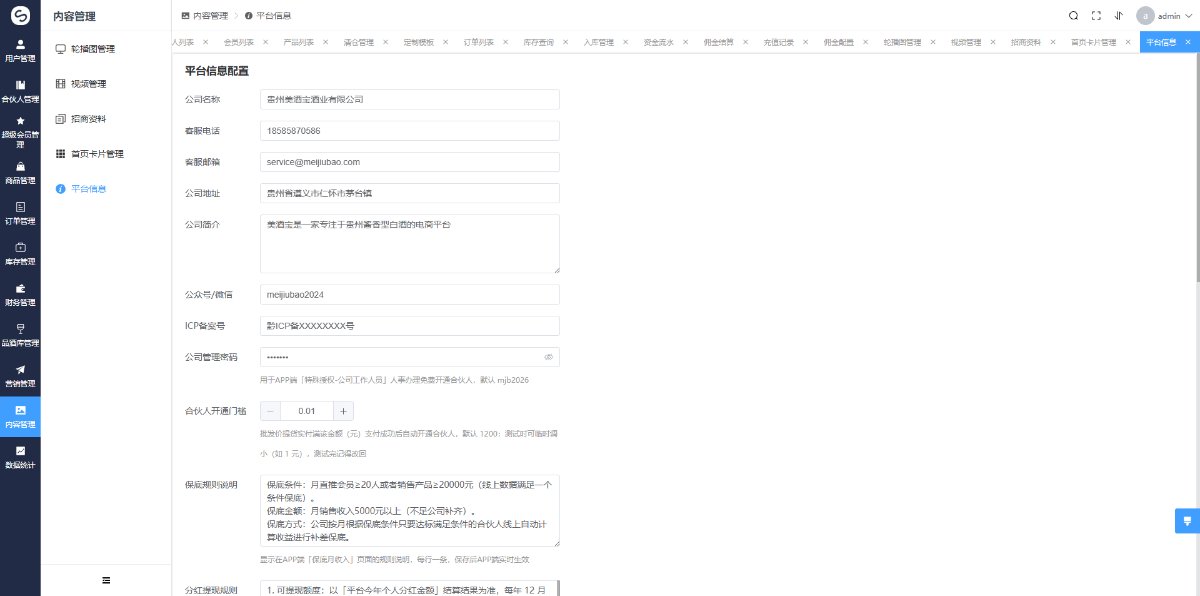The width and height of the screenshot is (1200, 596).
Task: Switch to the 招商资料 tab
Action: coord(1025,43)
